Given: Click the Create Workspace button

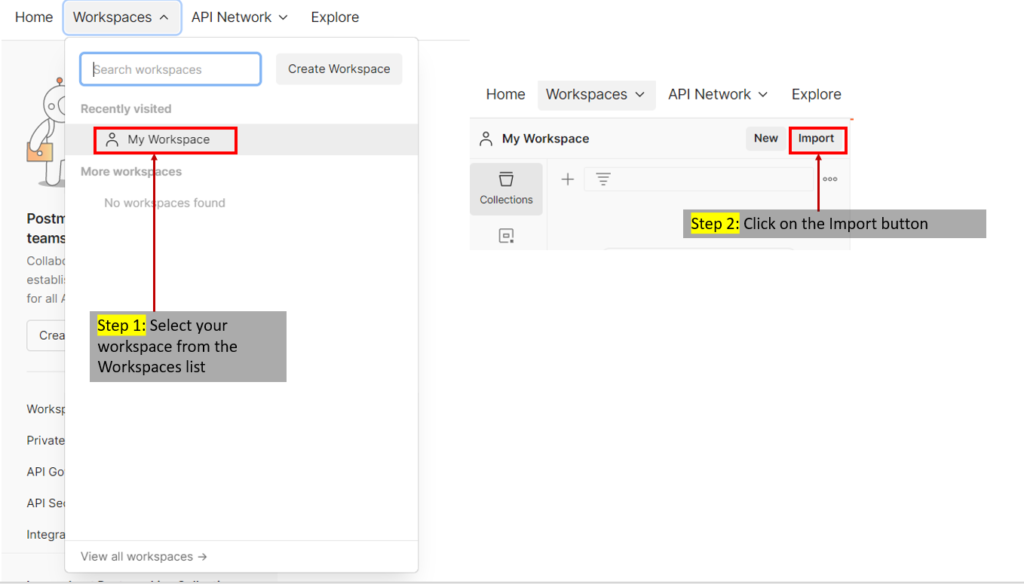Looking at the screenshot, I should [339, 69].
